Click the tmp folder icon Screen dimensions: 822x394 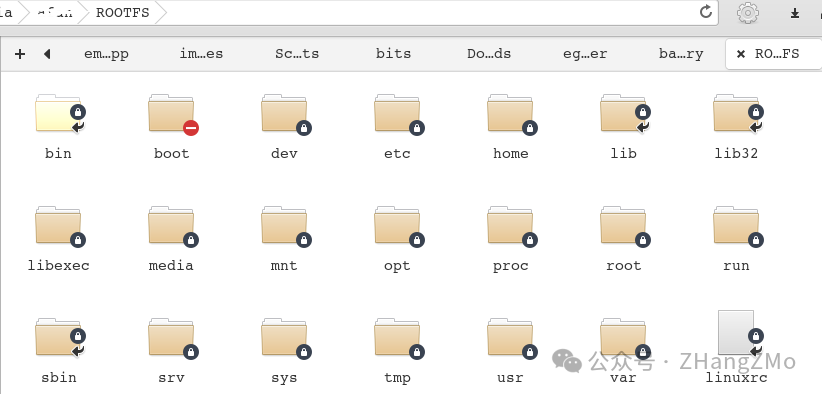click(x=397, y=337)
